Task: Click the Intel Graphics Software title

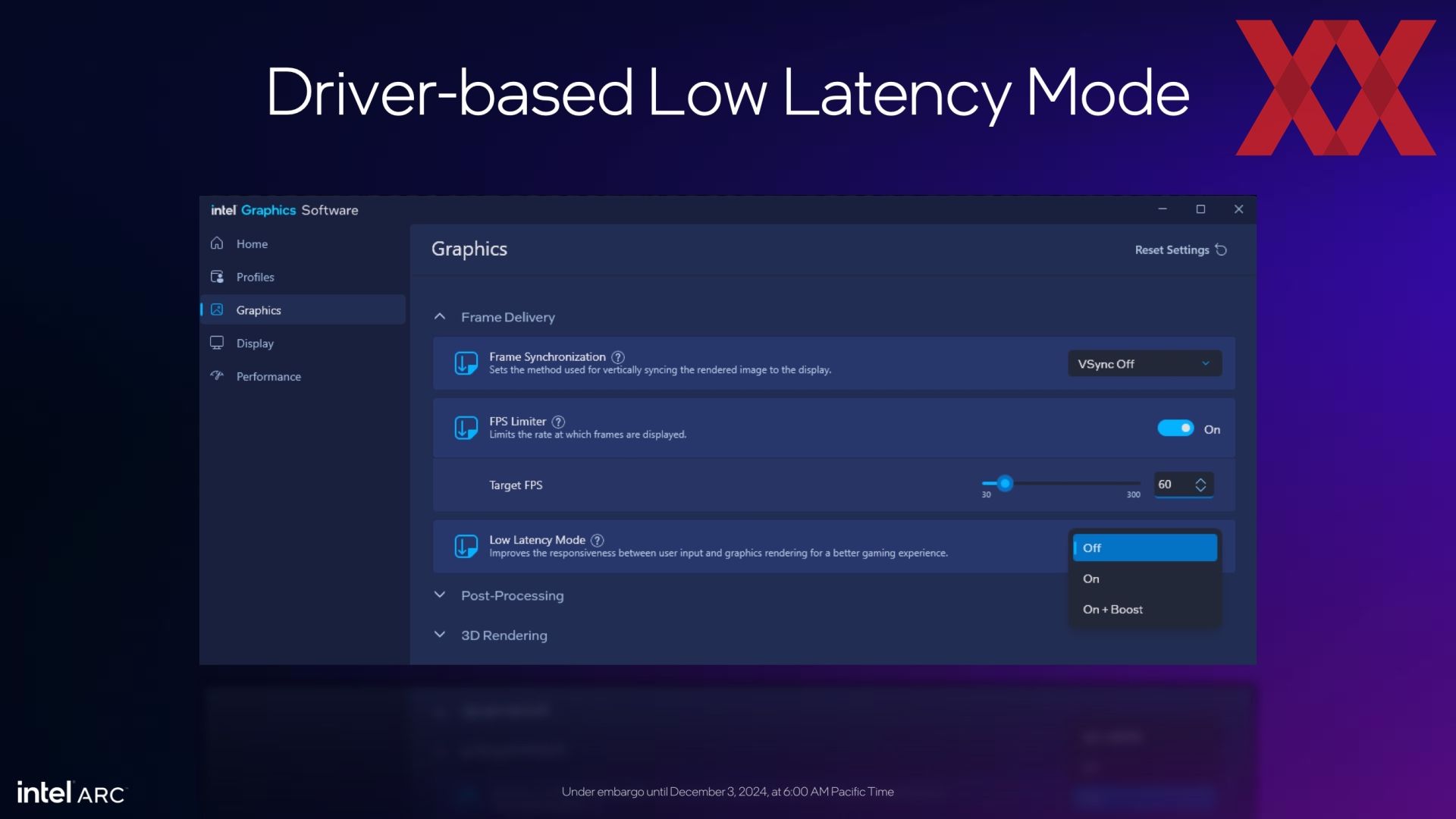Action: [x=284, y=210]
